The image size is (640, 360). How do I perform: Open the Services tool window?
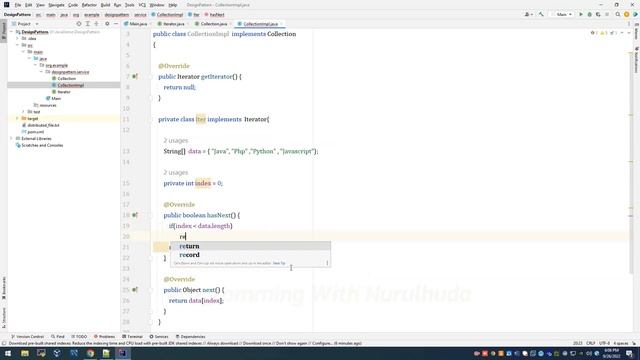tap(159, 337)
